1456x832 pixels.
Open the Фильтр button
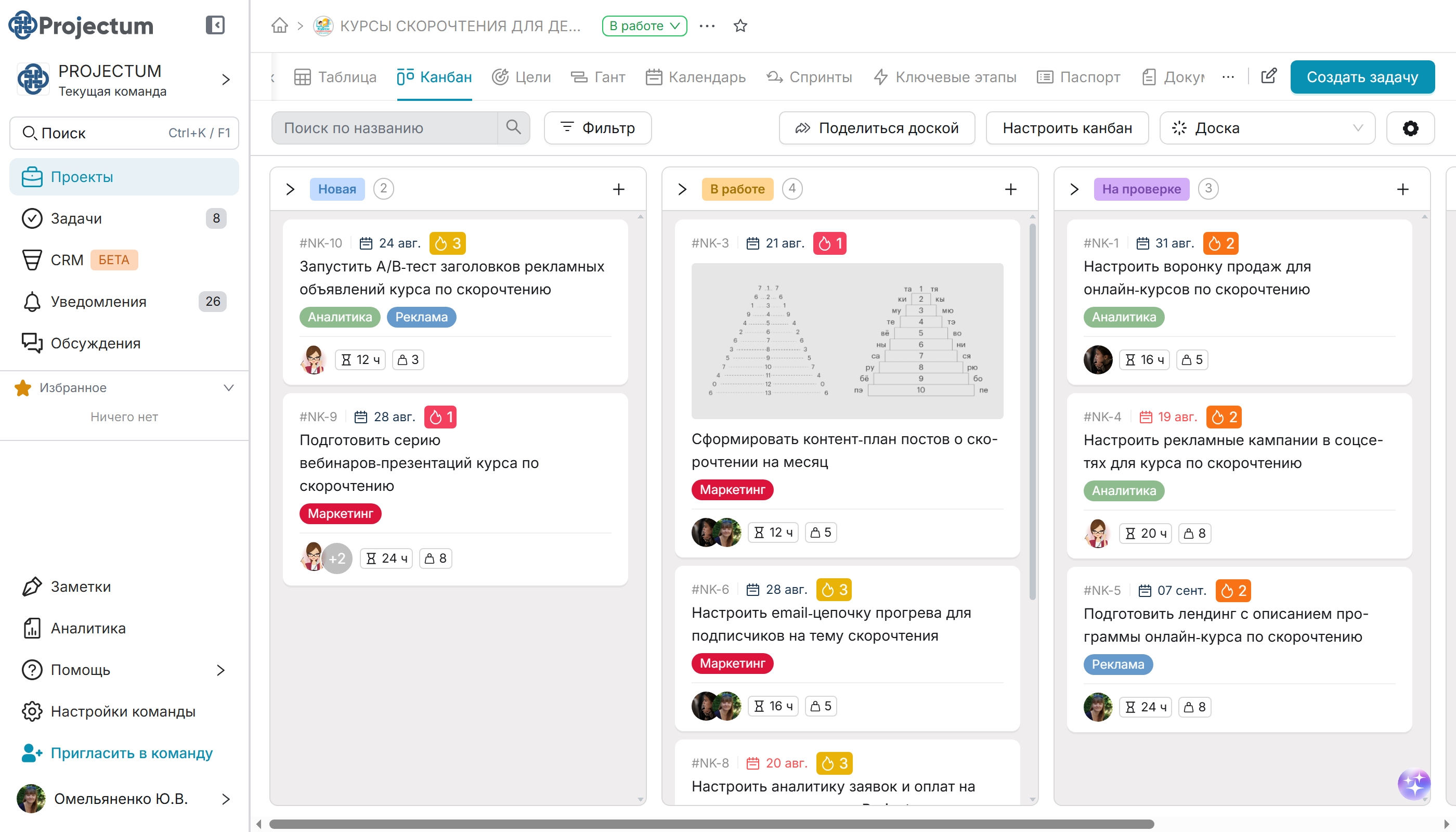click(597, 128)
